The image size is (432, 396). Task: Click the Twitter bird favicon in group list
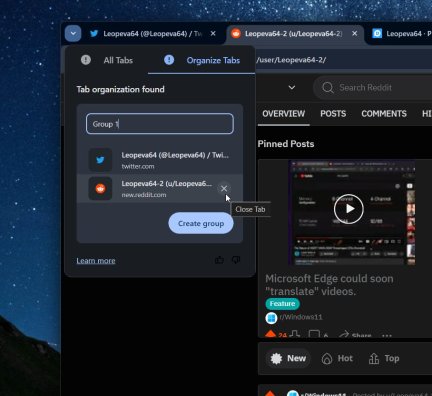coord(100,160)
